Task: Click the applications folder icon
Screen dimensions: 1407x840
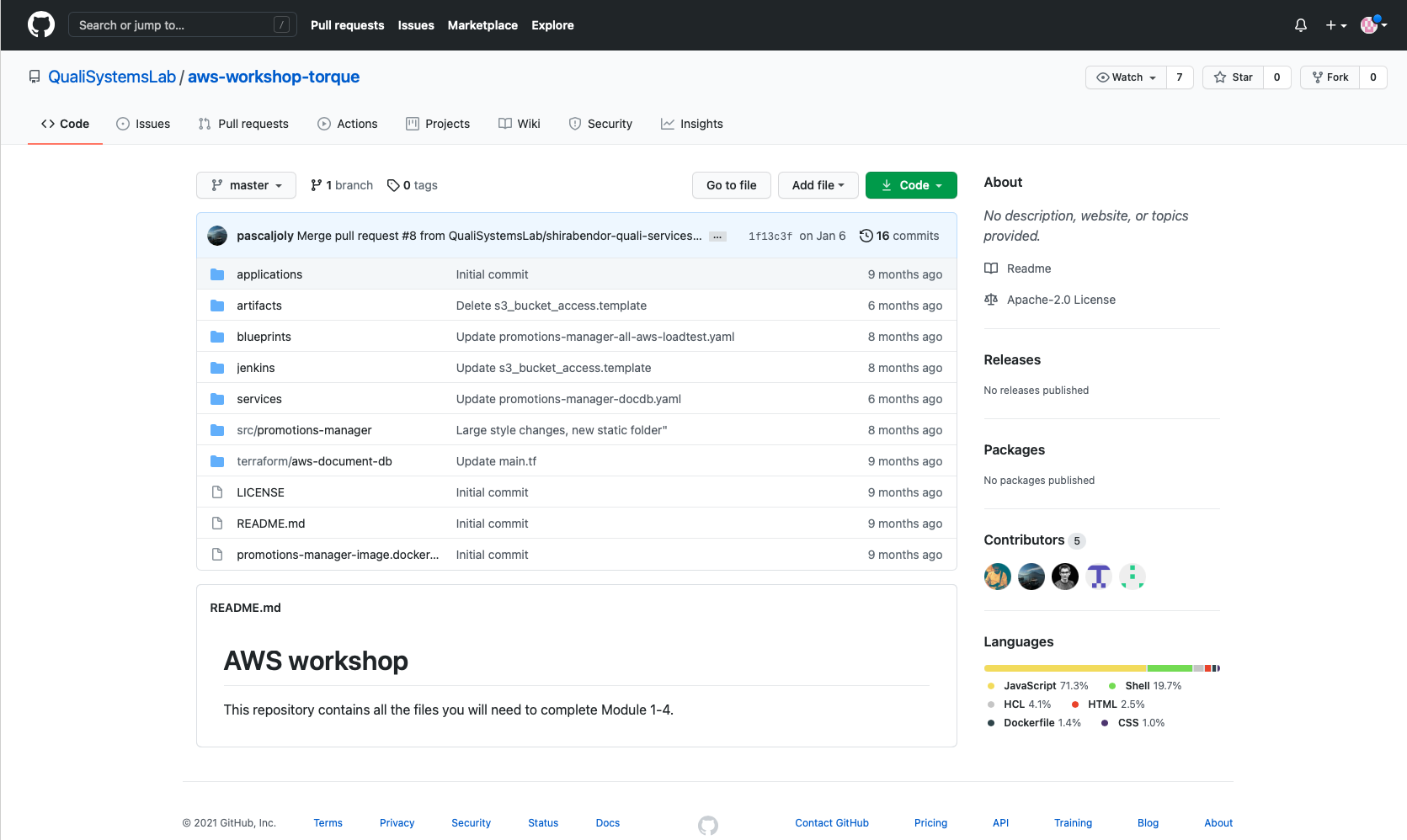Action: 217,274
